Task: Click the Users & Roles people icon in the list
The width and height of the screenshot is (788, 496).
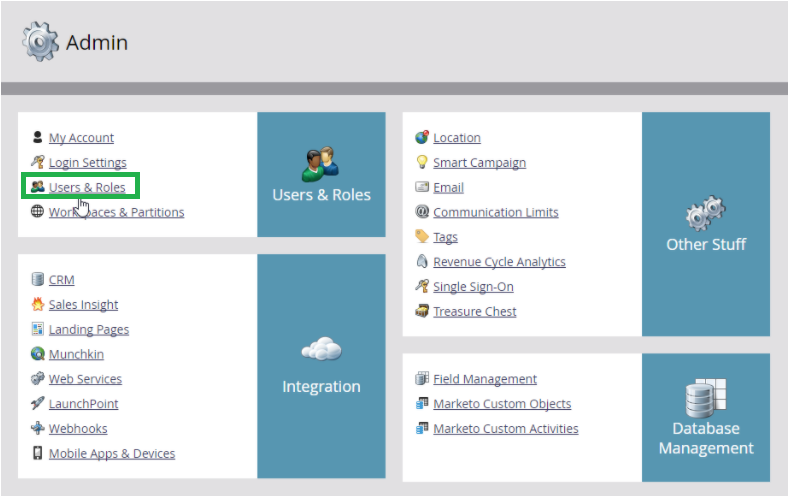Action: coord(37,187)
